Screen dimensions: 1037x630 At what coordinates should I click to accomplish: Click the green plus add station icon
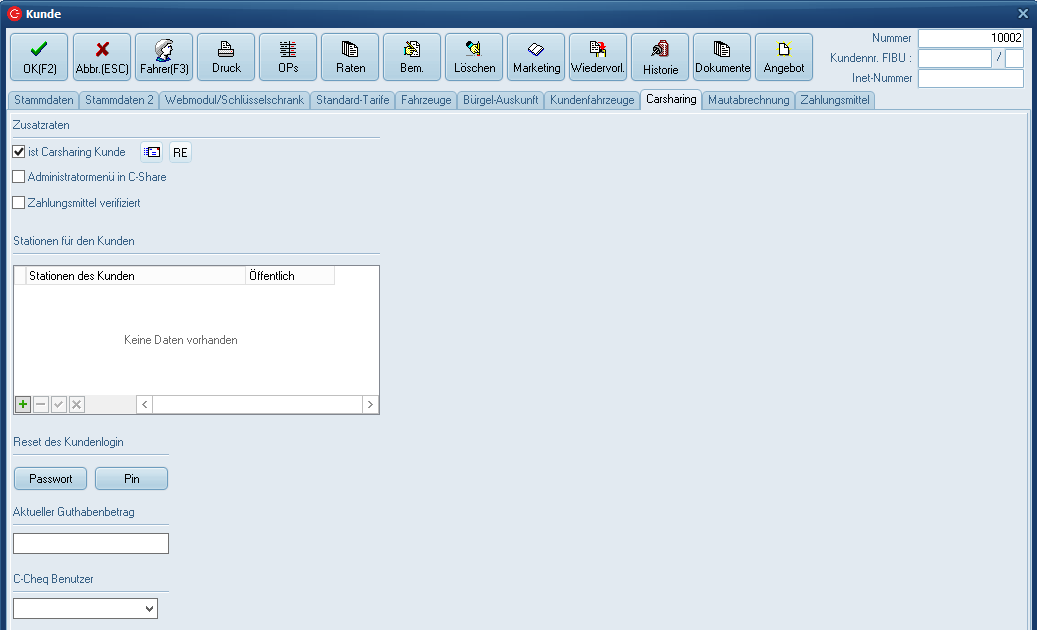(x=23, y=404)
